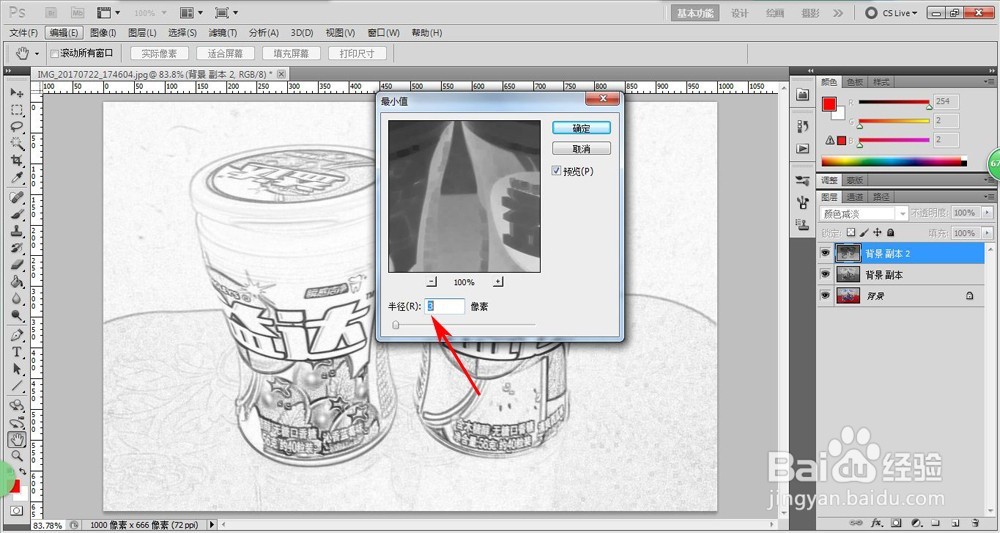Create a new layer icon
The width and height of the screenshot is (1000, 533).
[955, 523]
